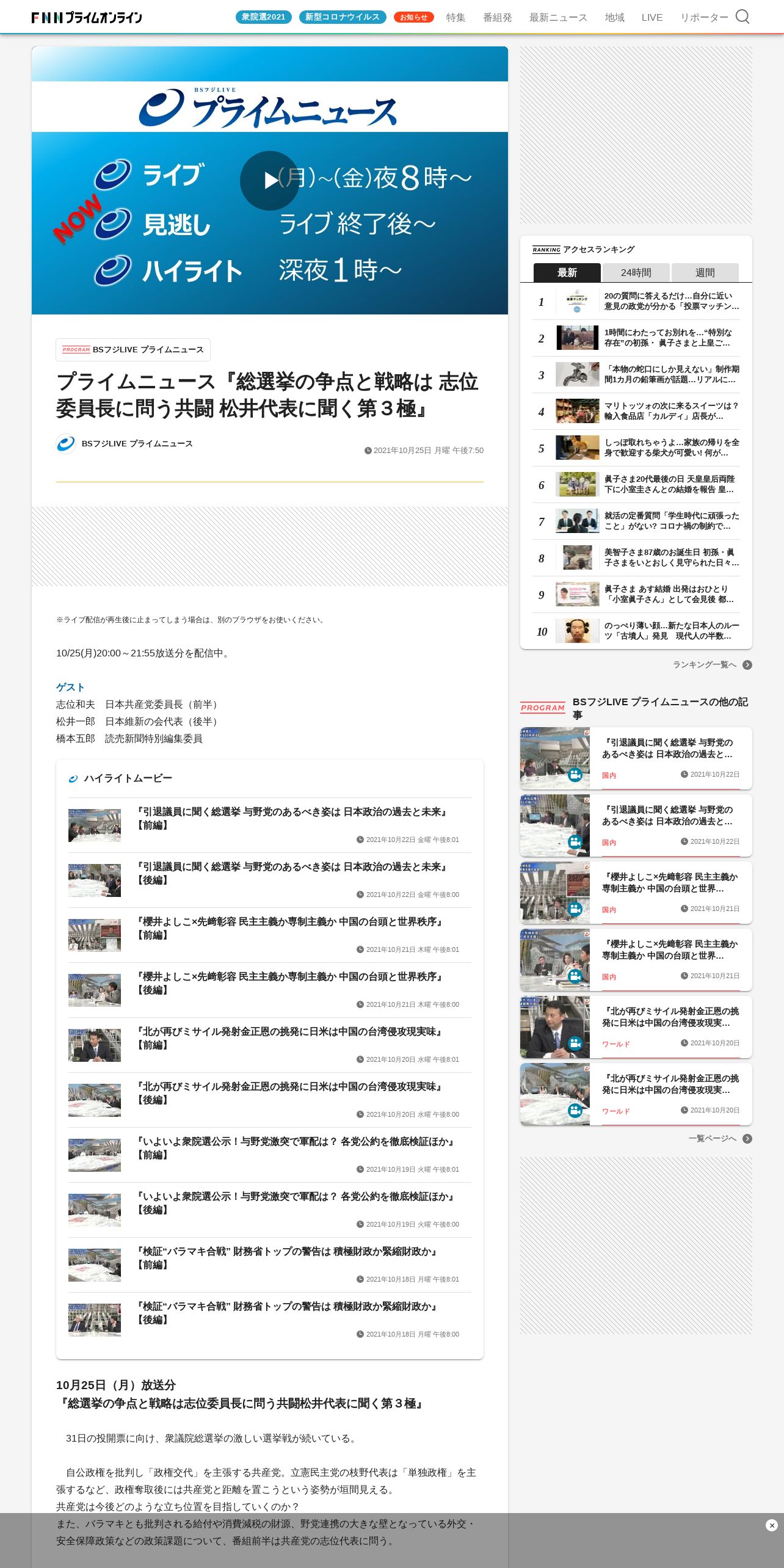Screen dimensions: 784x1568
Task: Click the arrow icon next to ランキング一覧へ
Action: click(747, 665)
